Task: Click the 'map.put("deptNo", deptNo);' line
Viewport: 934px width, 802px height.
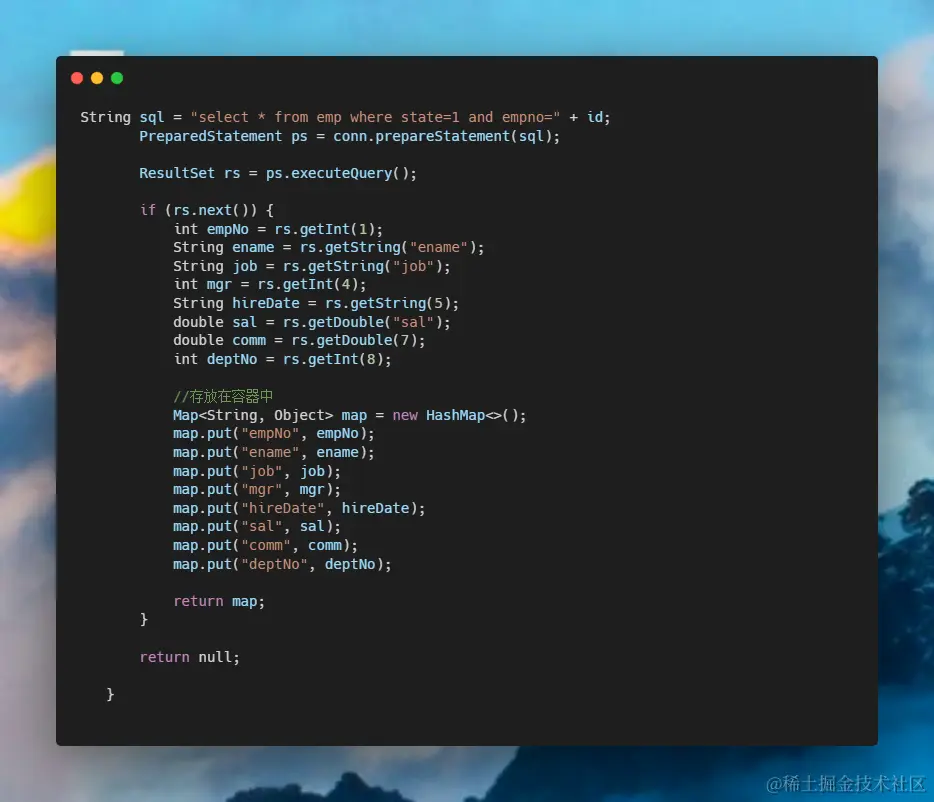Action: click(x=282, y=564)
